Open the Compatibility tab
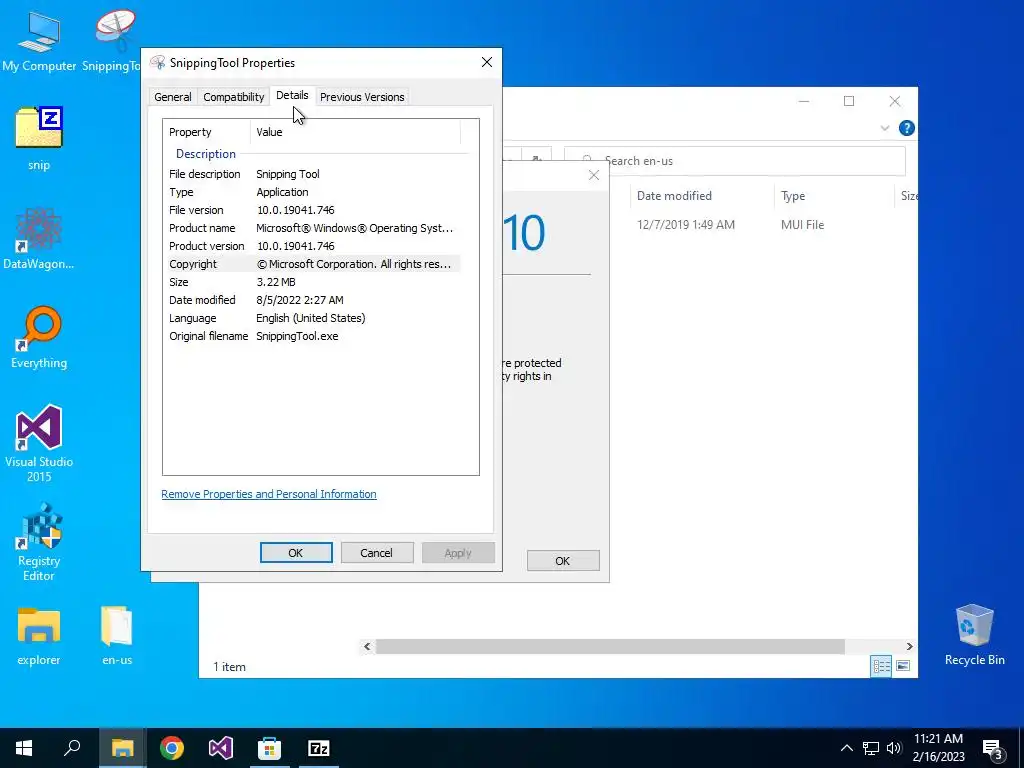 click(233, 97)
